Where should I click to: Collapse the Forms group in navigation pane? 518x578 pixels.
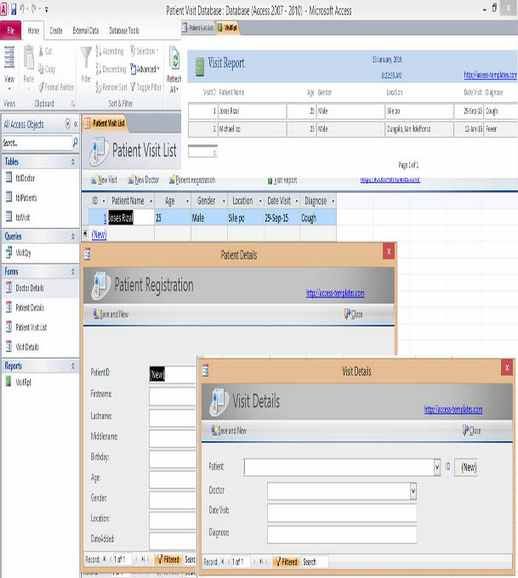[x=73, y=272]
